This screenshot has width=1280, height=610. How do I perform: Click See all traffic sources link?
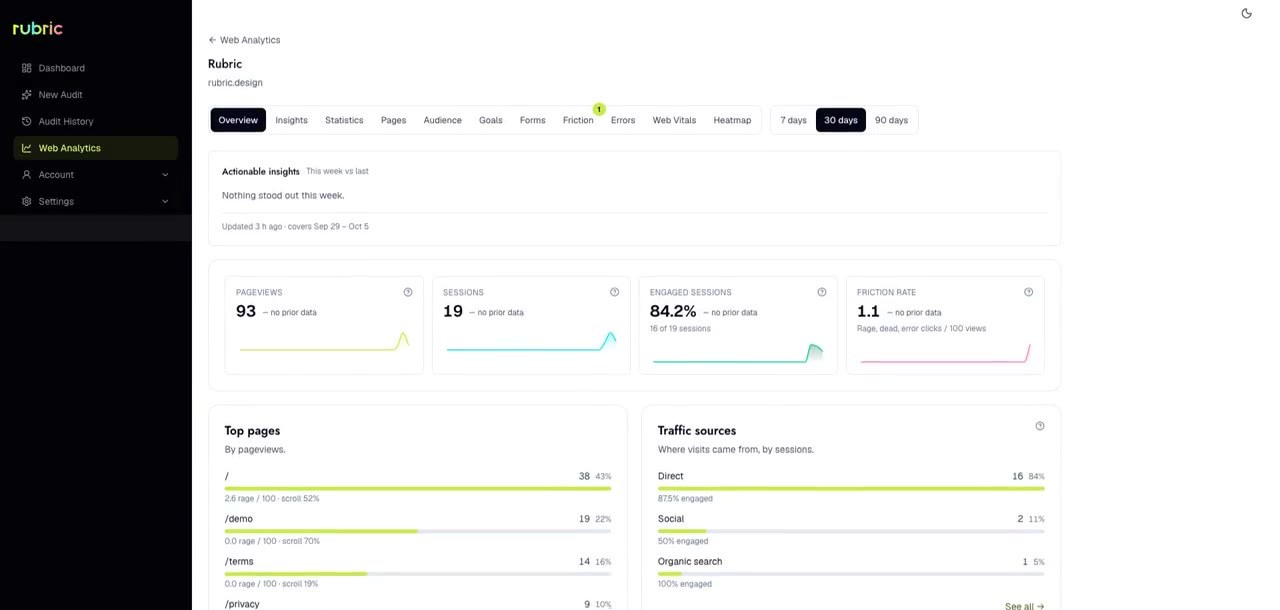(1025, 606)
